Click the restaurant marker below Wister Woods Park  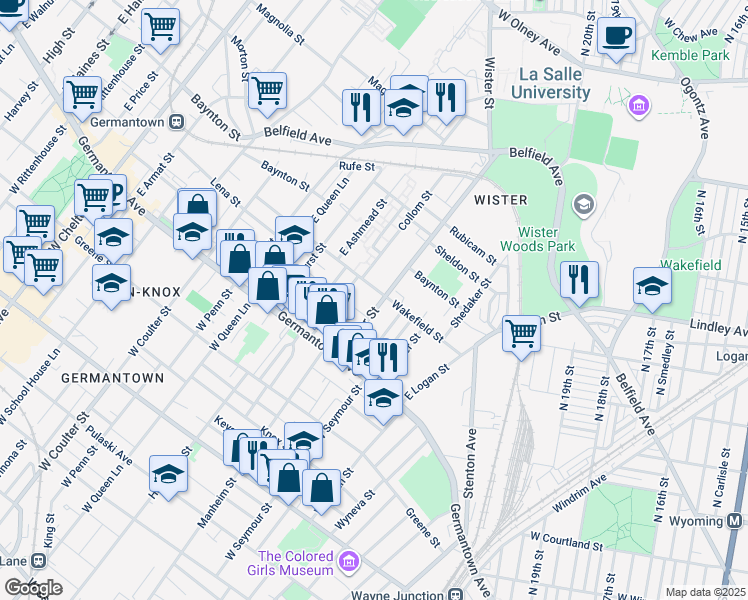pyautogui.click(x=579, y=282)
